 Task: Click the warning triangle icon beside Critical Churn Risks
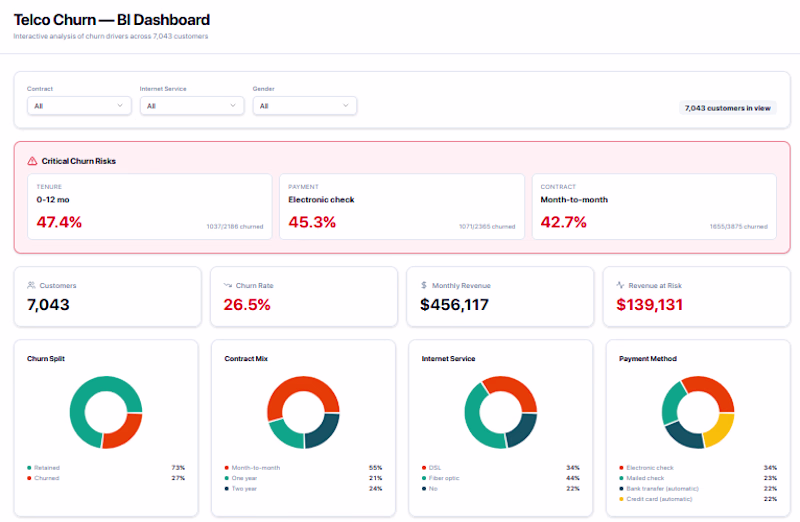(32, 161)
